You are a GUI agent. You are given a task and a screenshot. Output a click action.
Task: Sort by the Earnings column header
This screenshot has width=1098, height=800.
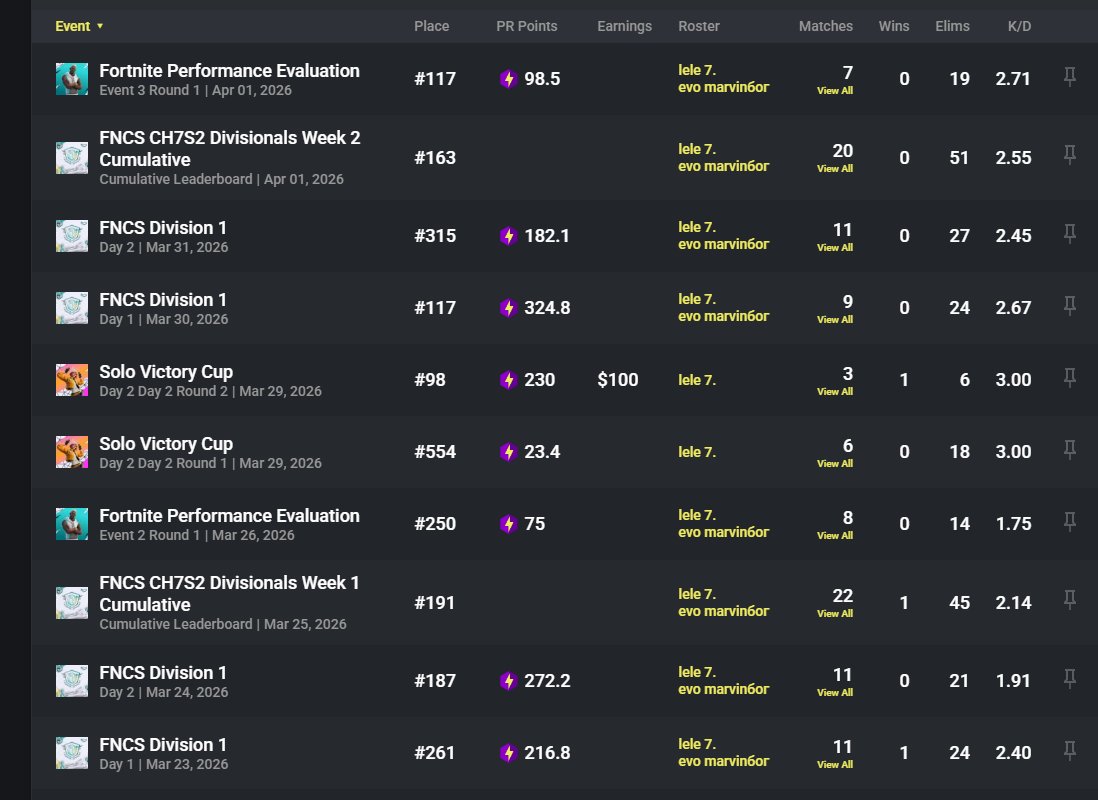click(624, 26)
